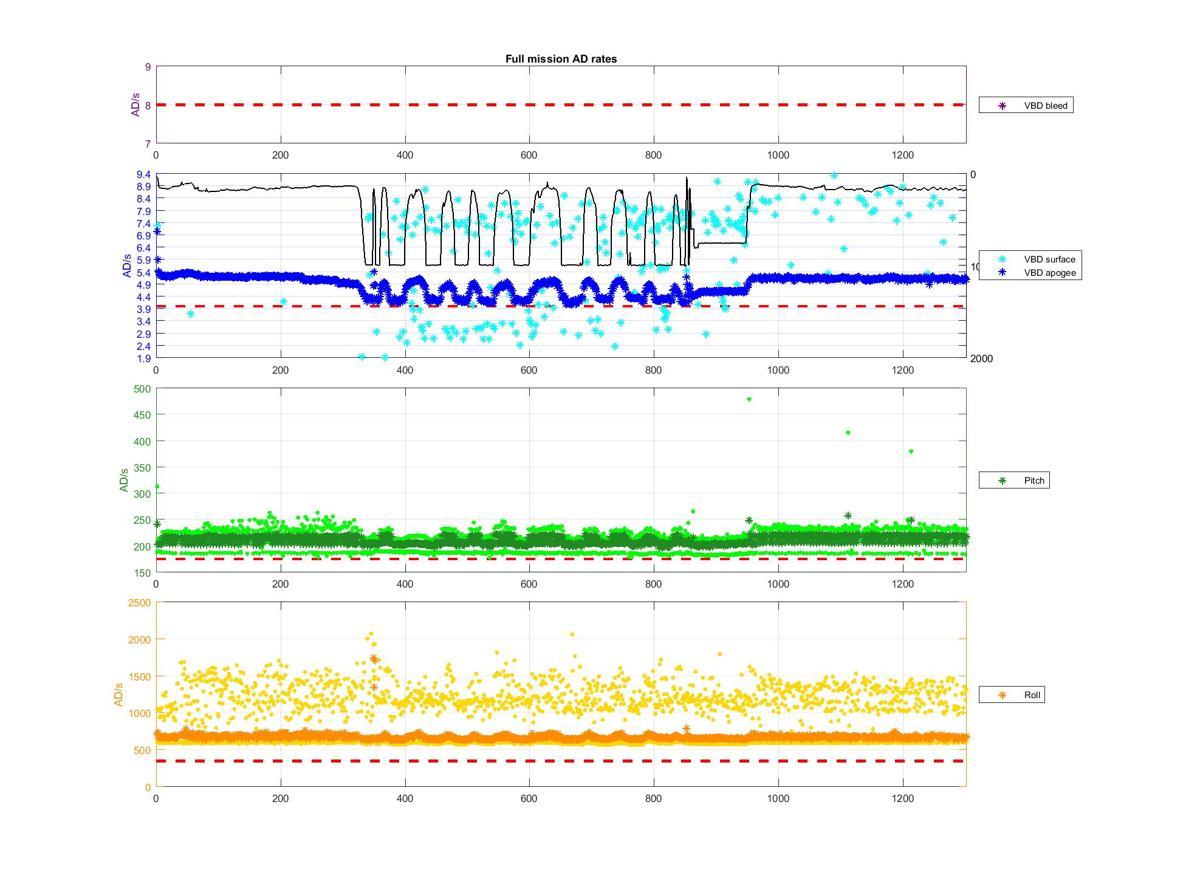Click the VBD apogee legend entry
This screenshot has height=885, width=1200.
1031,272
